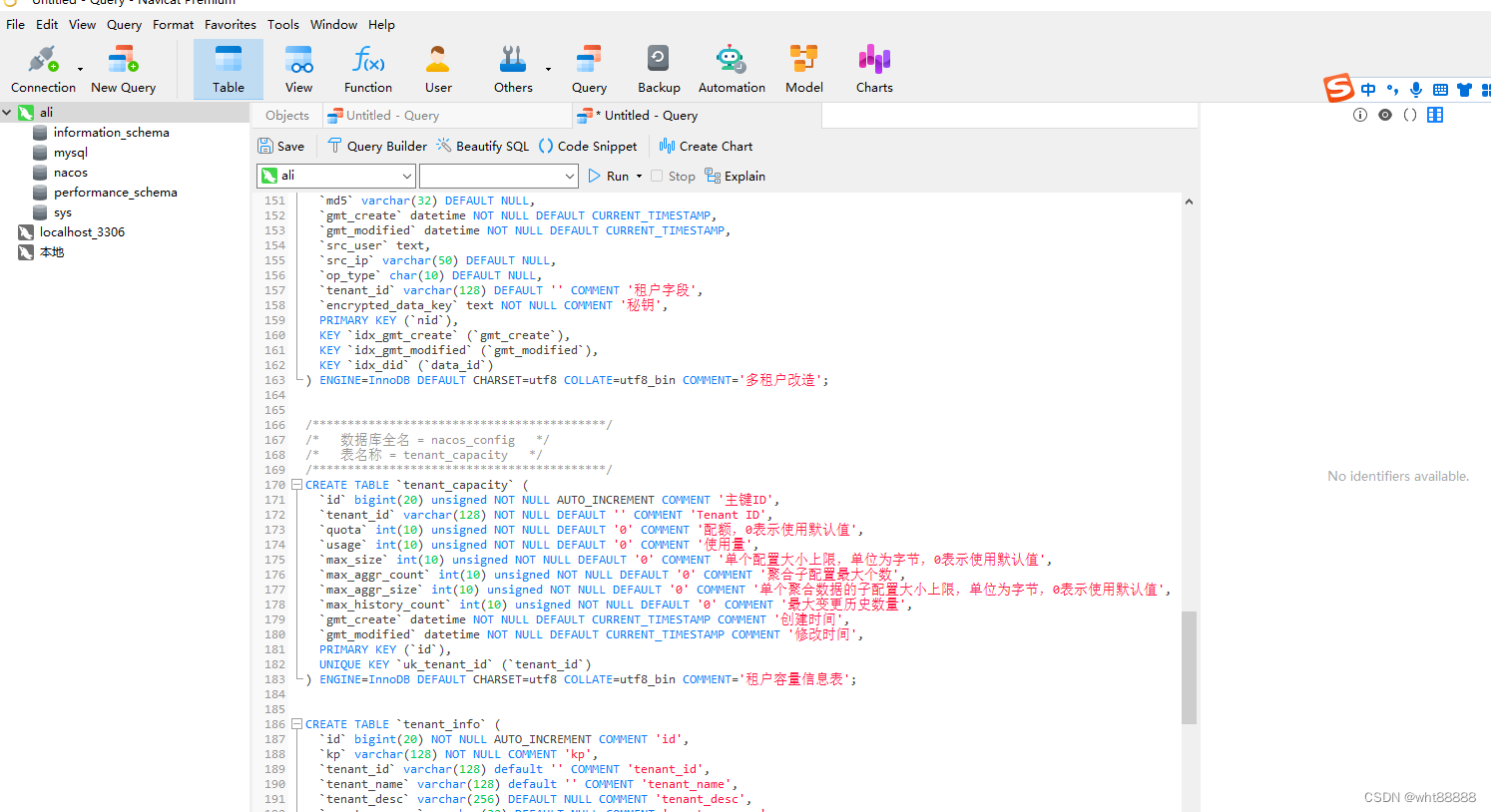Image resolution: width=1491 pixels, height=812 pixels.
Task: Open the Model toolbar button
Action: [804, 70]
